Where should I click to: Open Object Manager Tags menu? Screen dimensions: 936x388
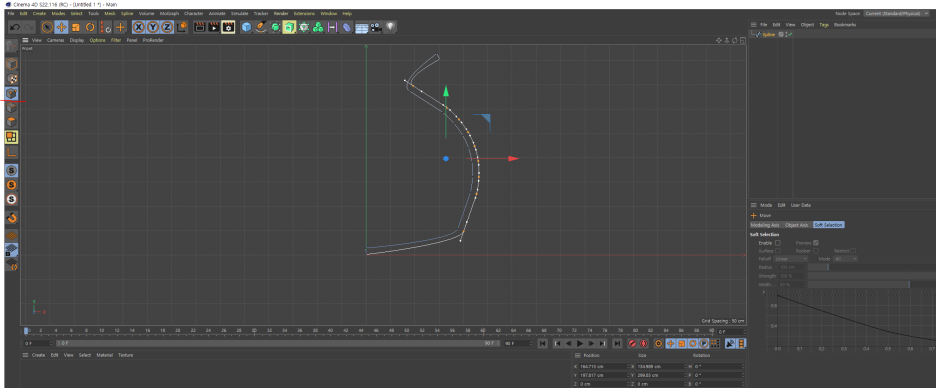824,24
